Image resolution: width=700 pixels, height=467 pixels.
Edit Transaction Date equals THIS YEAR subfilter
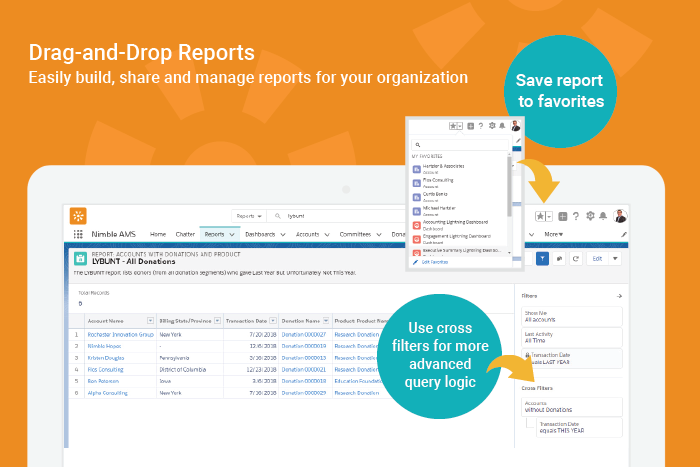[579, 428]
